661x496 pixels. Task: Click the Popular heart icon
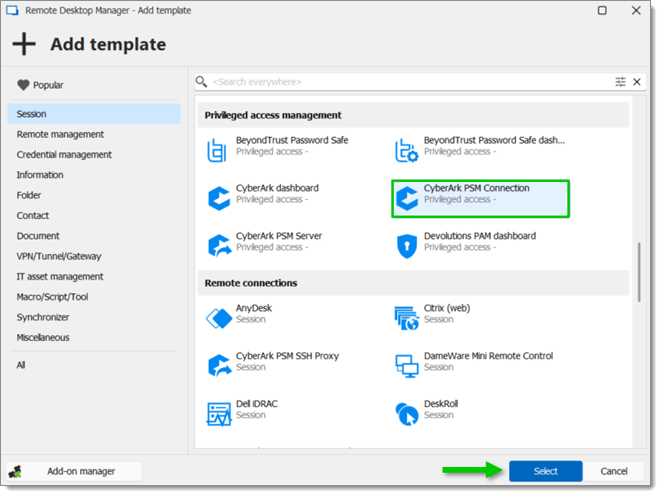[x=23, y=85]
